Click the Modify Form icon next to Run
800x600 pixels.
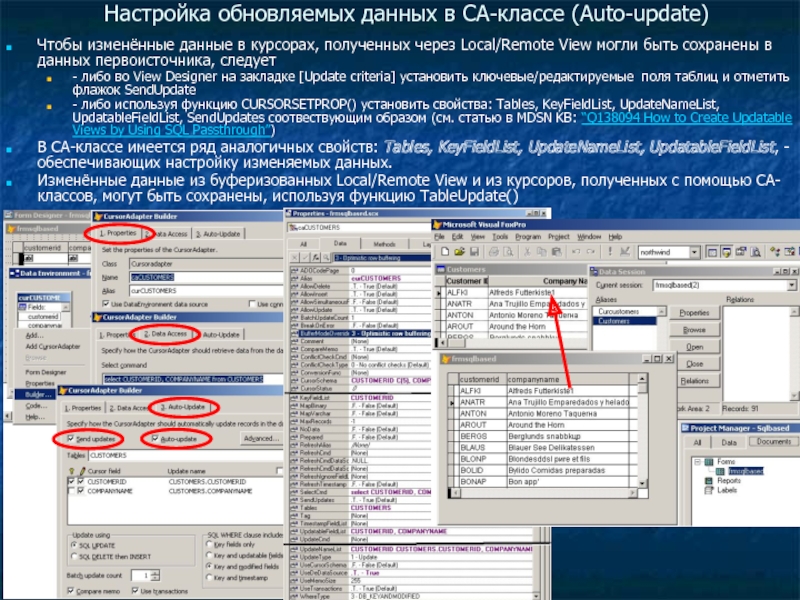click(x=625, y=252)
